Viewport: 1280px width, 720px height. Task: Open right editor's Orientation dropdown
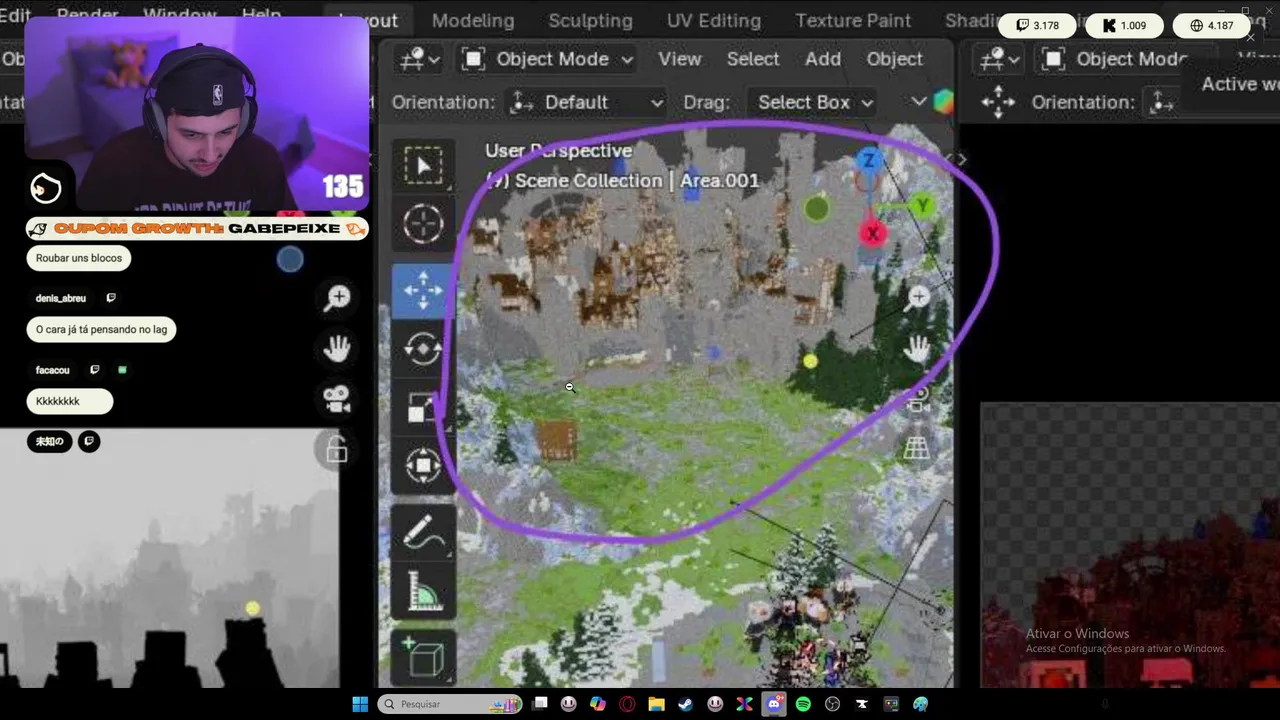(x=1162, y=102)
